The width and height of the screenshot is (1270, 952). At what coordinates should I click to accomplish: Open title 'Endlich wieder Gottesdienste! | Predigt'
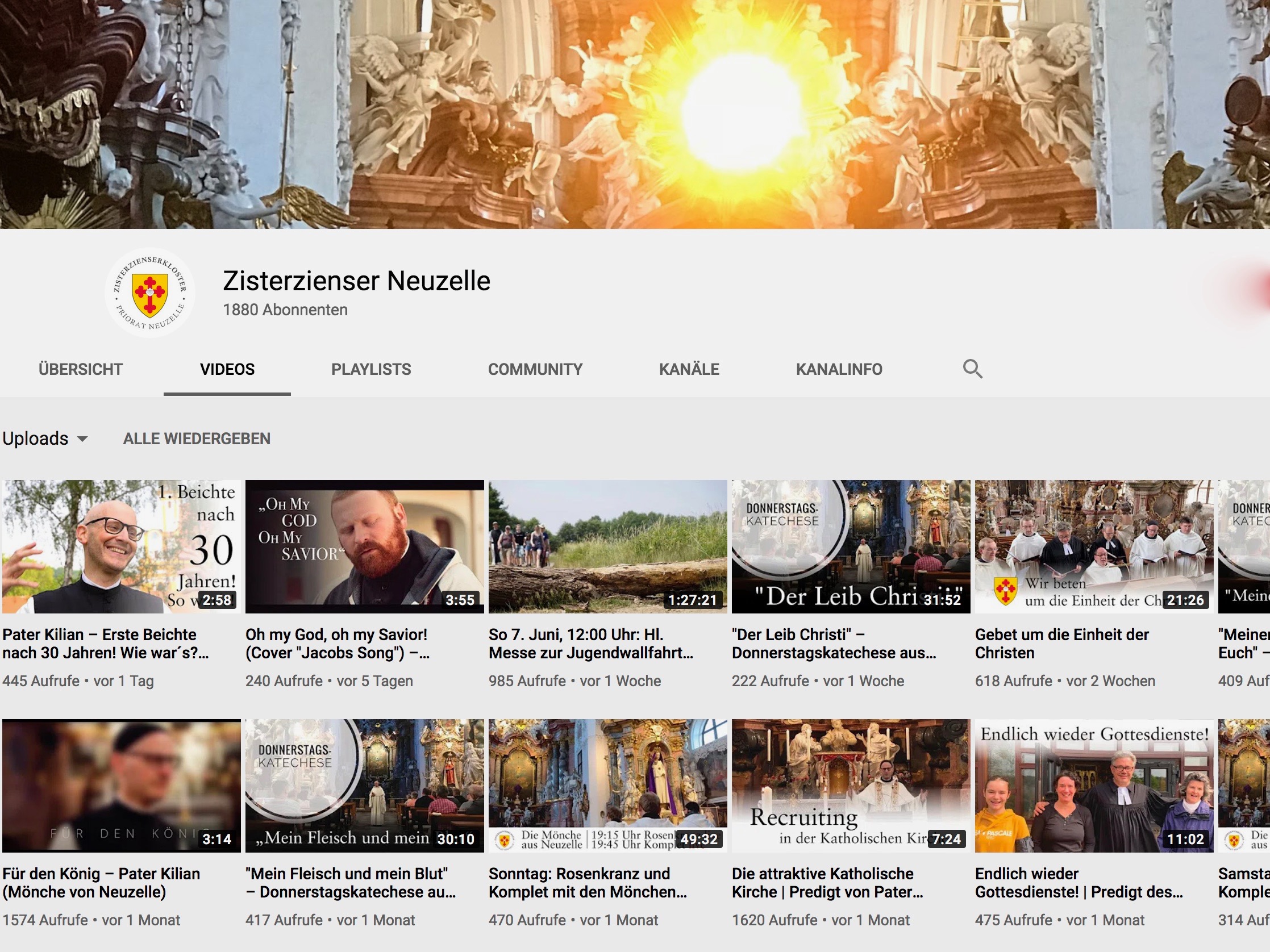[1080, 883]
